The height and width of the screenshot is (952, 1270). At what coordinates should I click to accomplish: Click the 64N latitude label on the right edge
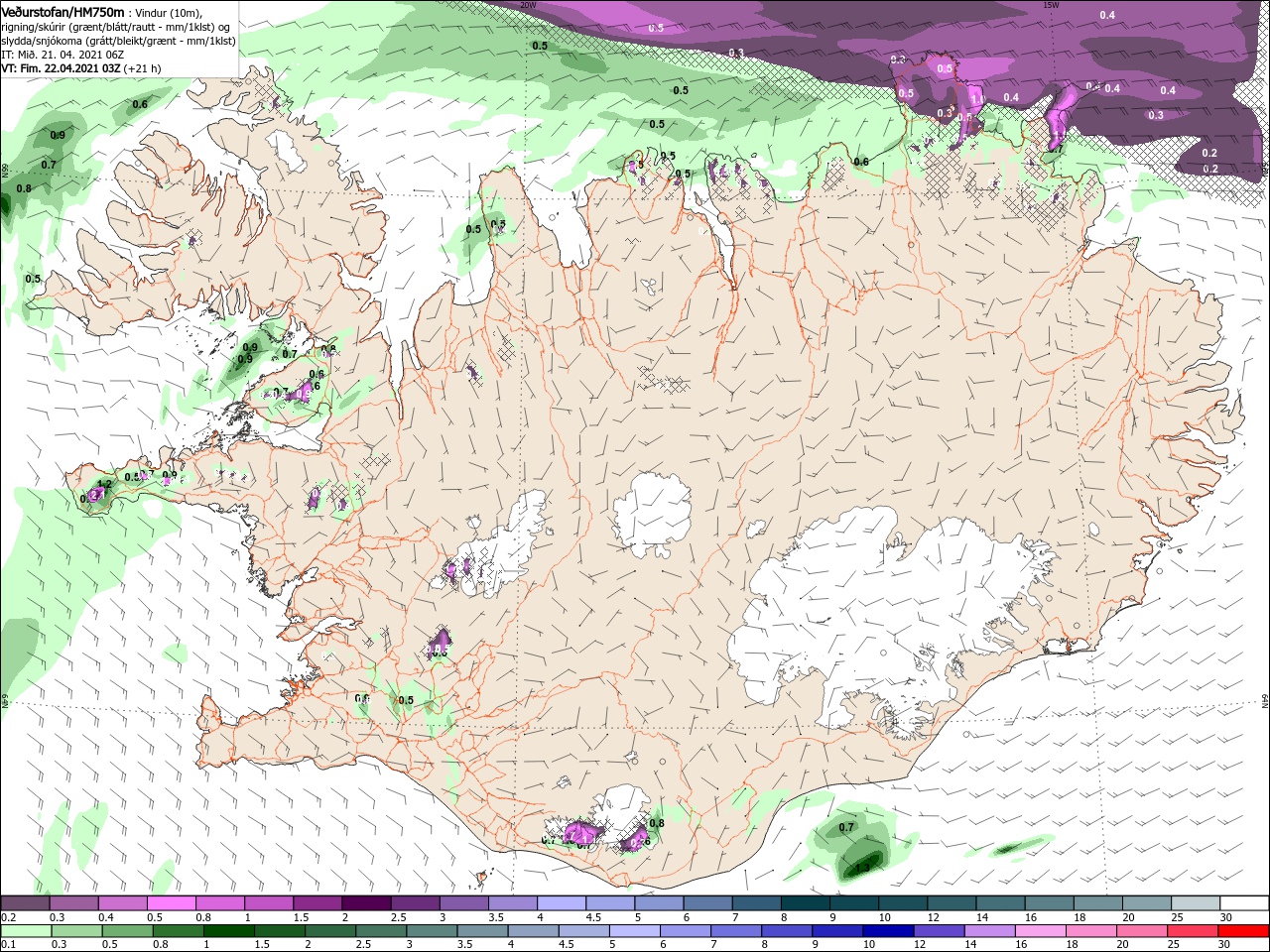[x=1265, y=701]
